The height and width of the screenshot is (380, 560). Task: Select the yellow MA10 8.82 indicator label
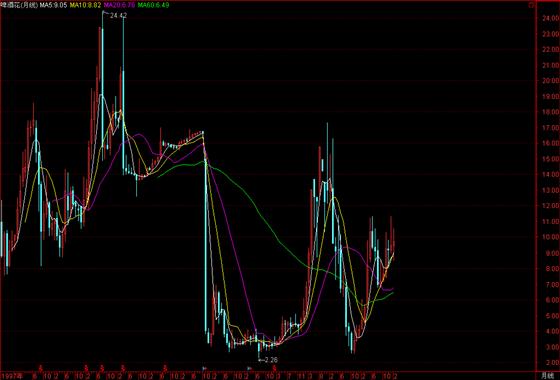click(x=85, y=5)
